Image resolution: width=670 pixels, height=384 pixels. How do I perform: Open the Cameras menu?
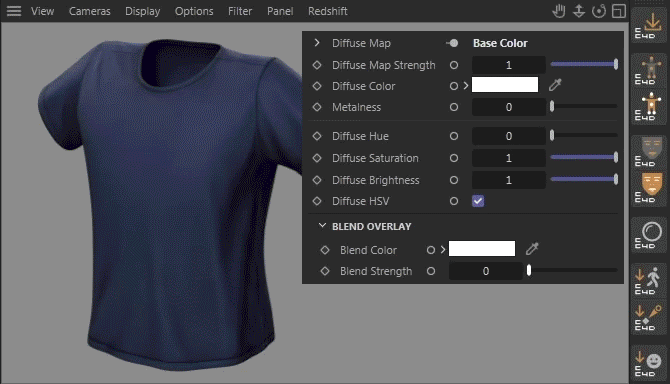pos(90,11)
